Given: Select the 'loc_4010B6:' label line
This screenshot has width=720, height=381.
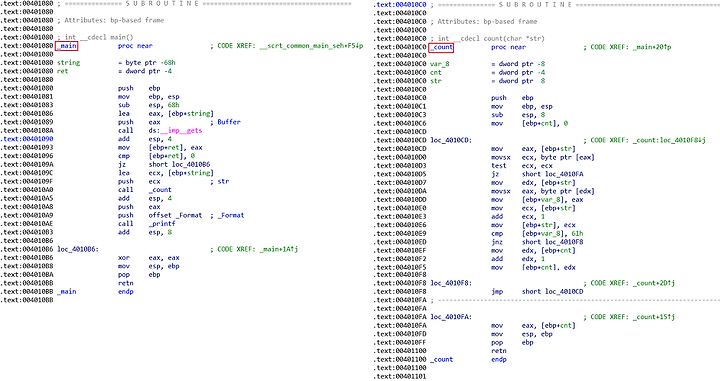Looking at the screenshot, I should tap(78, 249).
